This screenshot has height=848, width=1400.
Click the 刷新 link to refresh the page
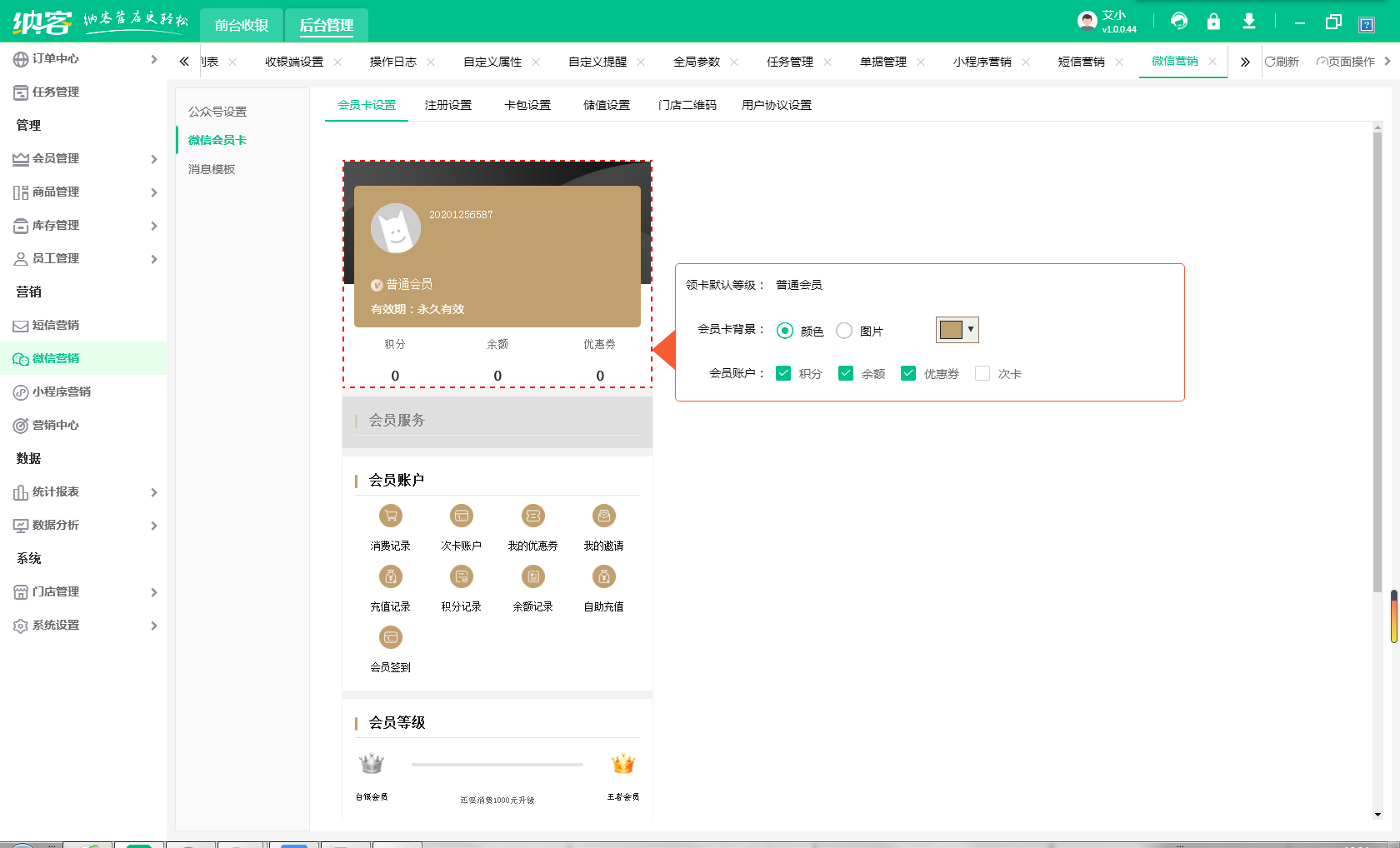coord(1283,61)
